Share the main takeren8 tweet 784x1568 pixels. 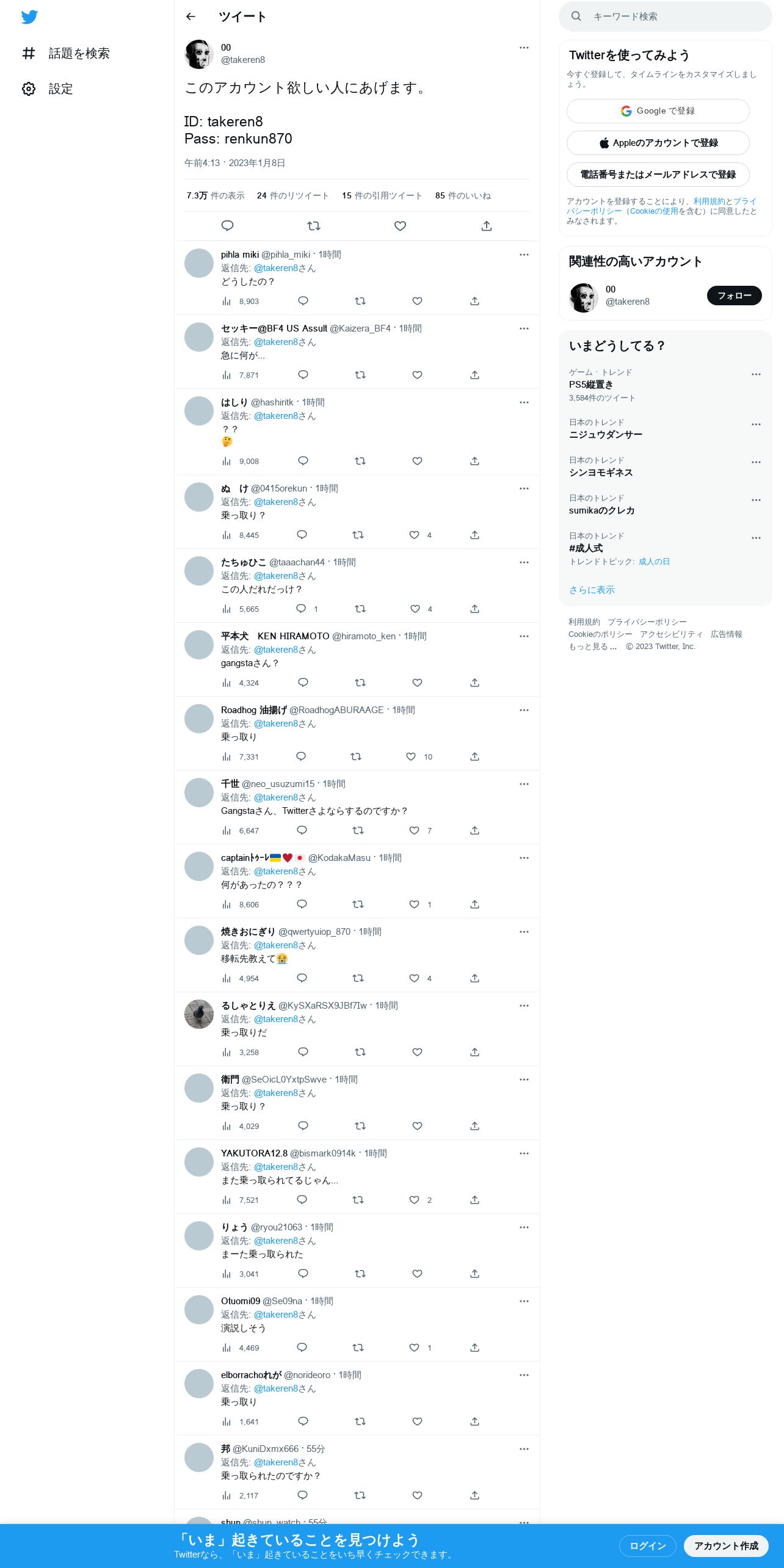pos(487,226)
